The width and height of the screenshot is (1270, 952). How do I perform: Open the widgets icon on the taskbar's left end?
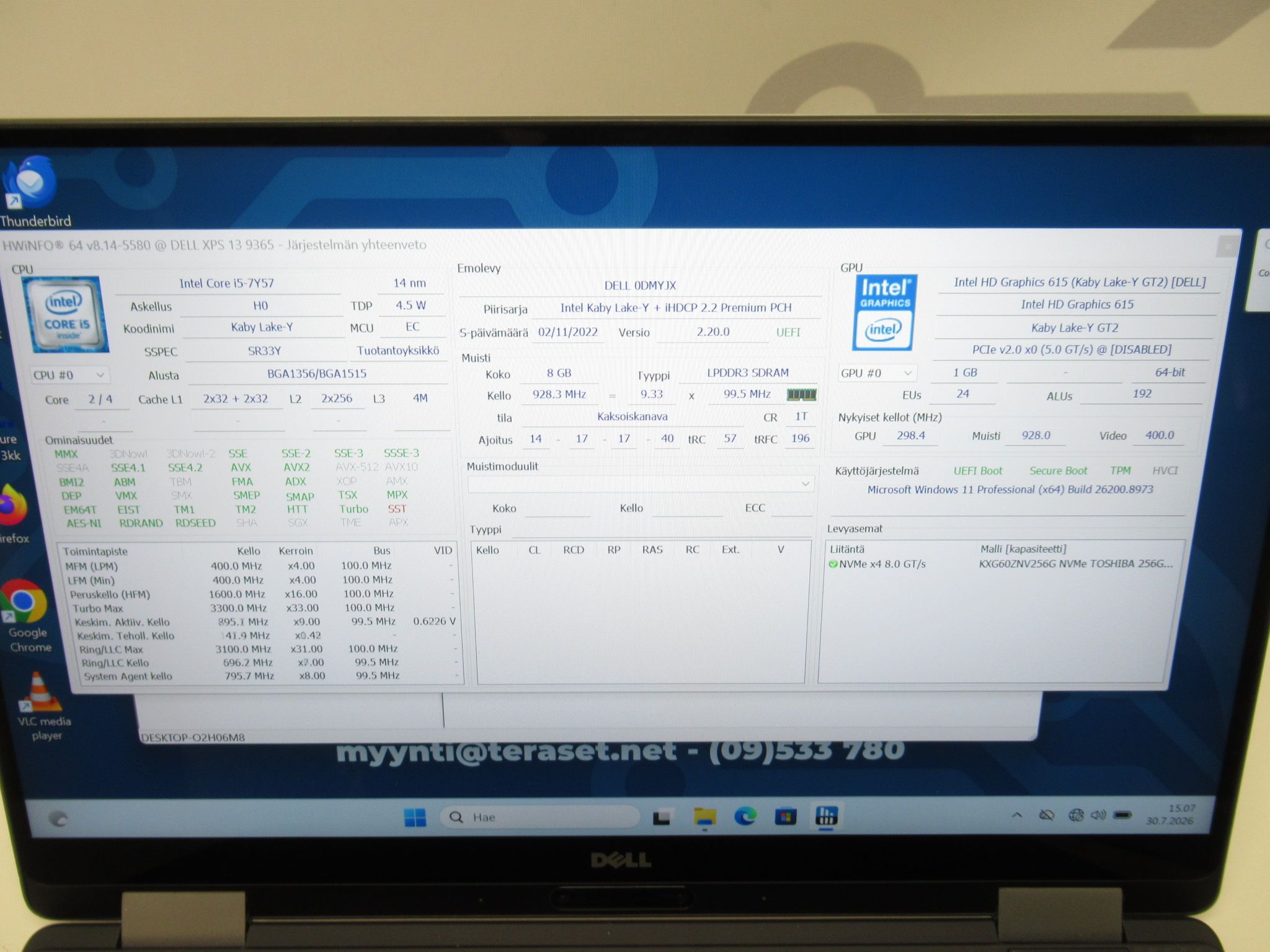coord(58,819)
